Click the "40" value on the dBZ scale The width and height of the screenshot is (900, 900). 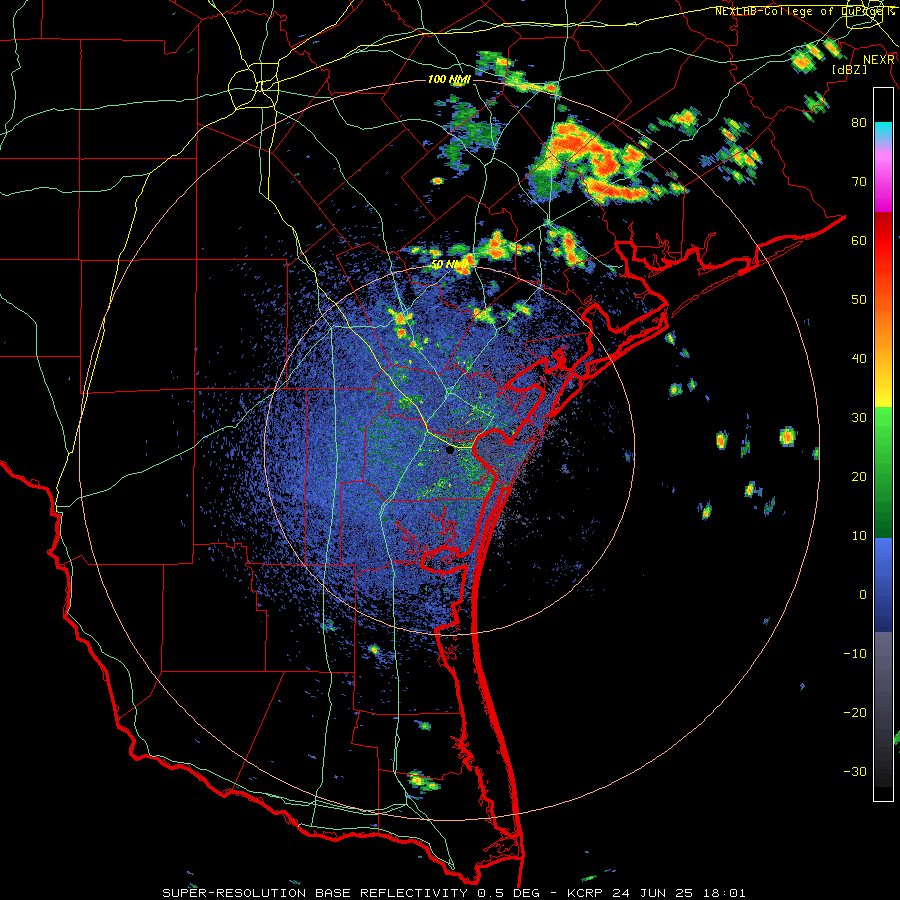[x=859, y=359]
